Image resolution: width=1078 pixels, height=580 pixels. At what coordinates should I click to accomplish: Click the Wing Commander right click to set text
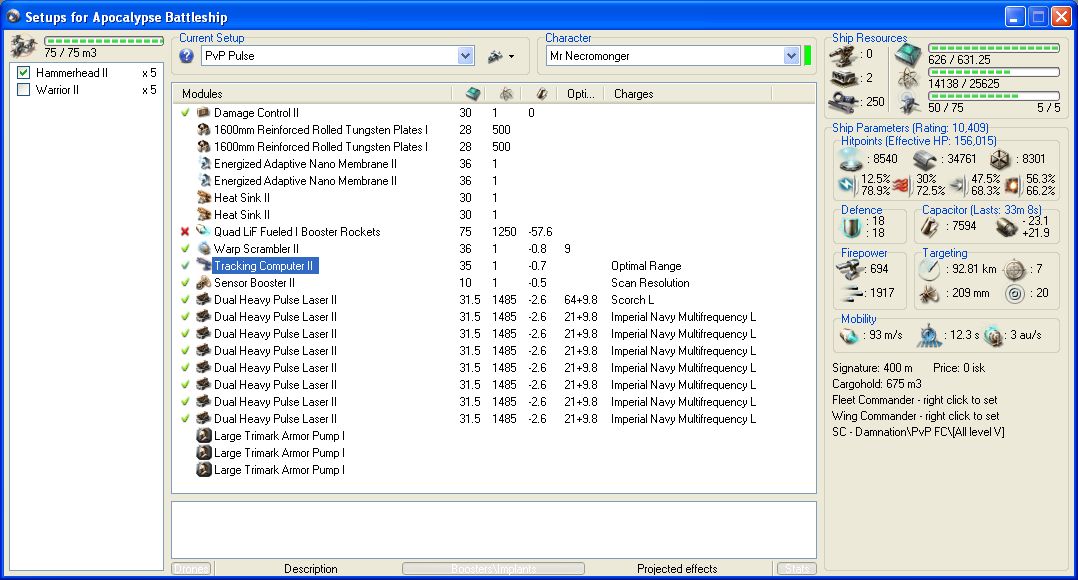(x=916, y=416)
